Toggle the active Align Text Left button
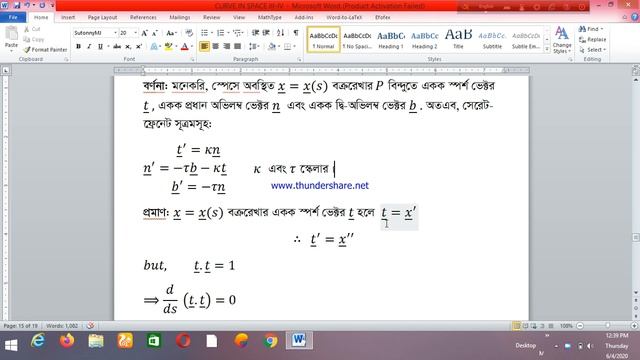The height and width of the screenshot is (360, 640). coord(204,47)
